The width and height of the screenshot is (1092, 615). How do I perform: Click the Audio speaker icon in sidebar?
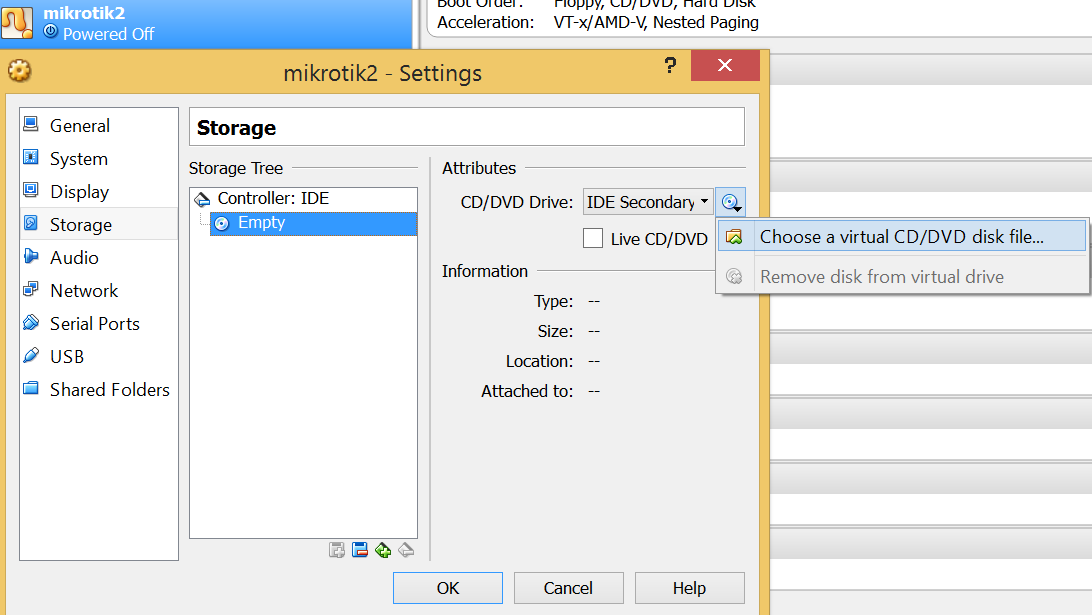[31, 256]
